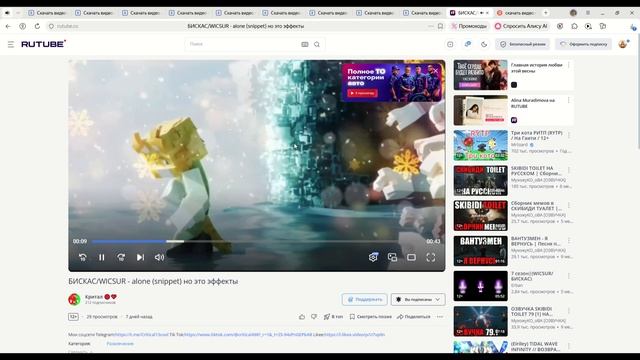Click Оформить подписку button

(583, 44)
